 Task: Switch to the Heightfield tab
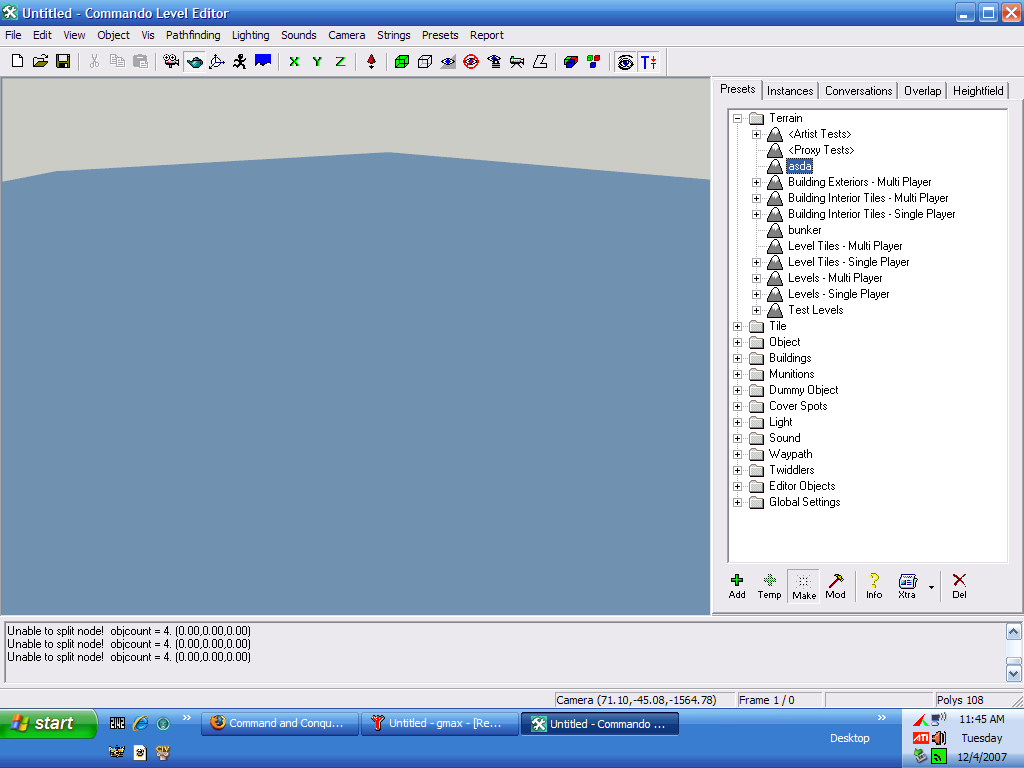(977, 91)
